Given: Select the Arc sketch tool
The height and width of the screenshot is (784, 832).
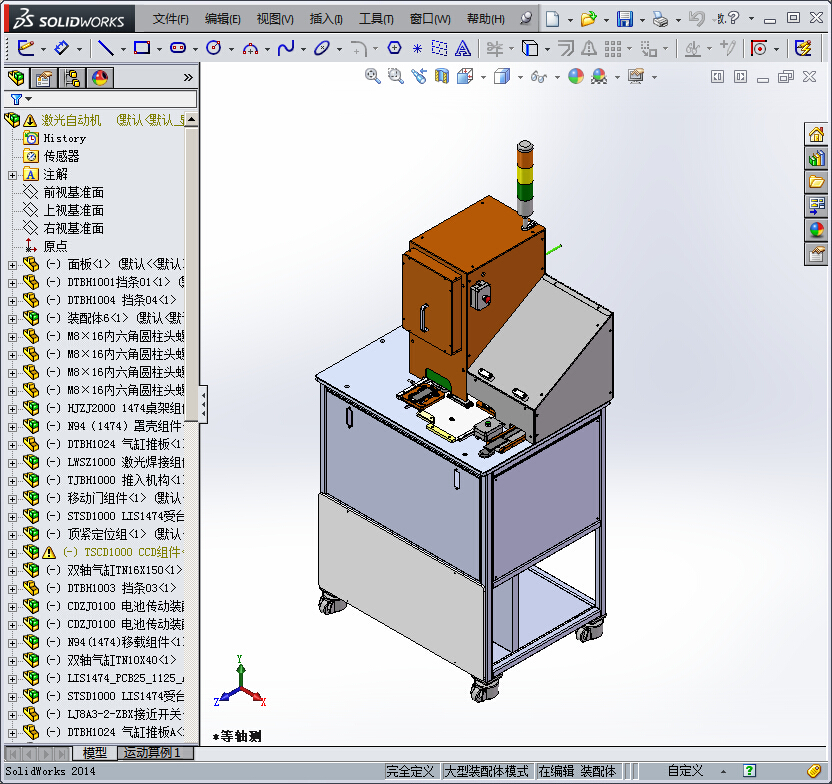Looking at the screenshot, I should (x=250, y=49).
